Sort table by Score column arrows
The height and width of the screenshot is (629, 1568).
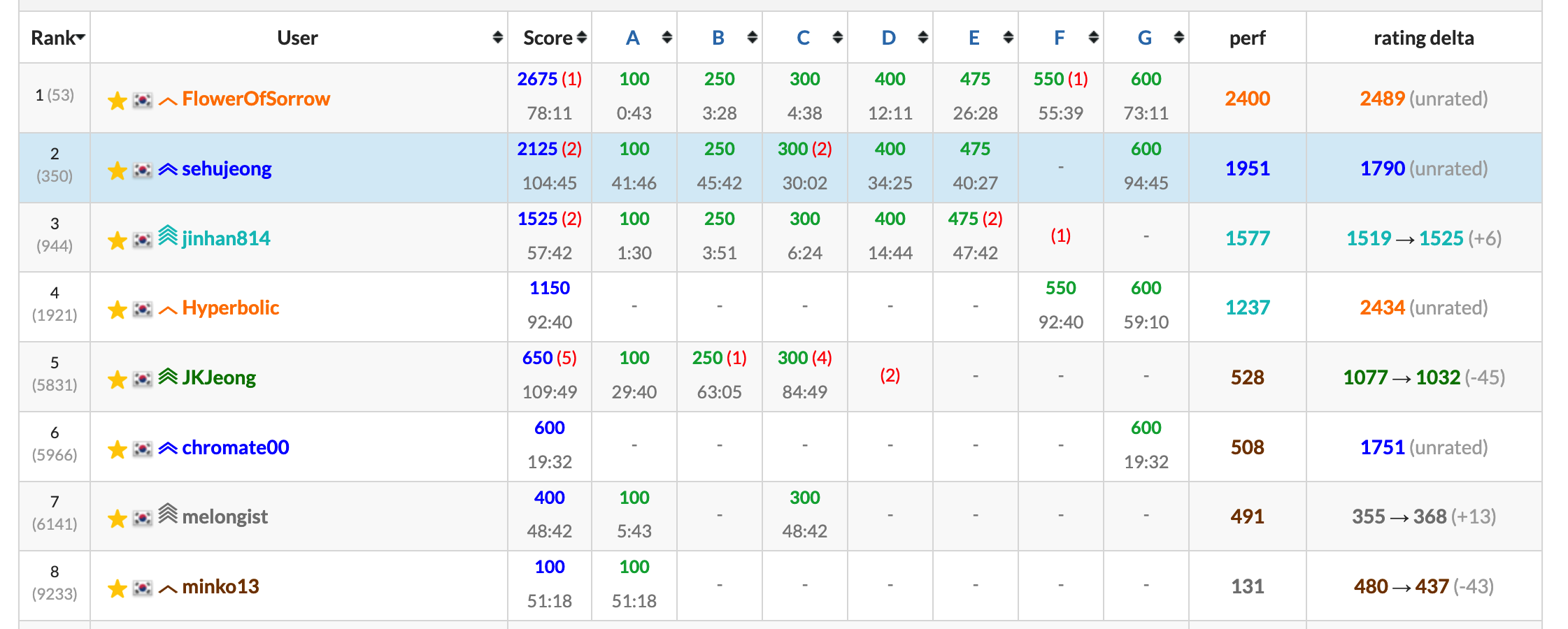click(x=582, y=37)
